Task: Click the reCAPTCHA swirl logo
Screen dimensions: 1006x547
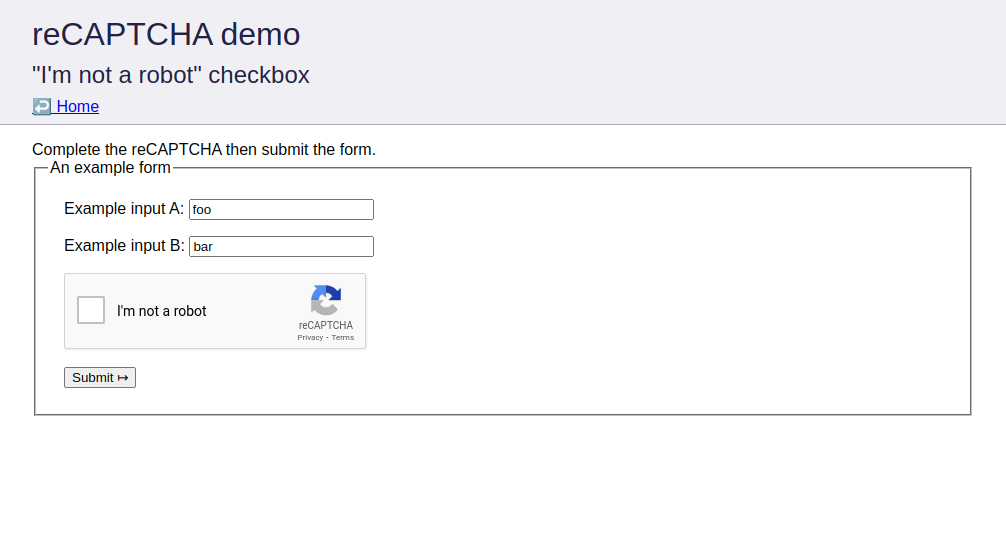Action: (x=325, y=300)
